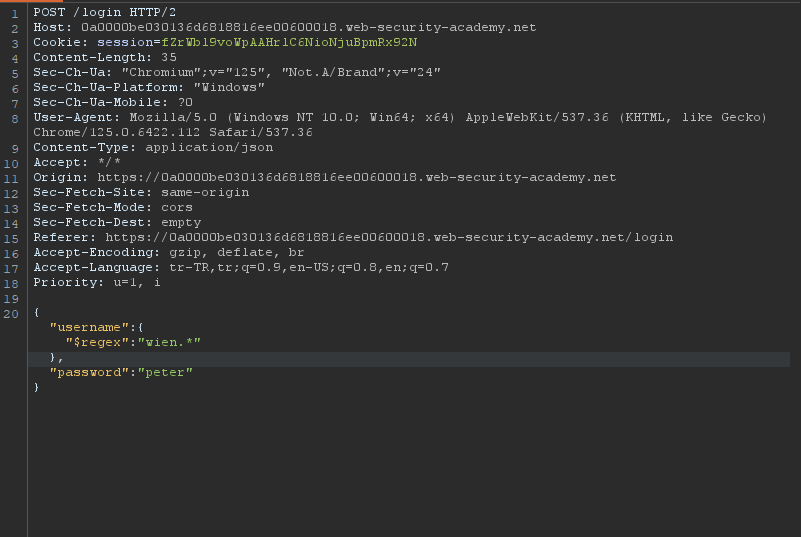The height and width of the screenshot is (537, 801).
Task: Select the Sec-Ch-Ua header line
Action: coord(237,72)
